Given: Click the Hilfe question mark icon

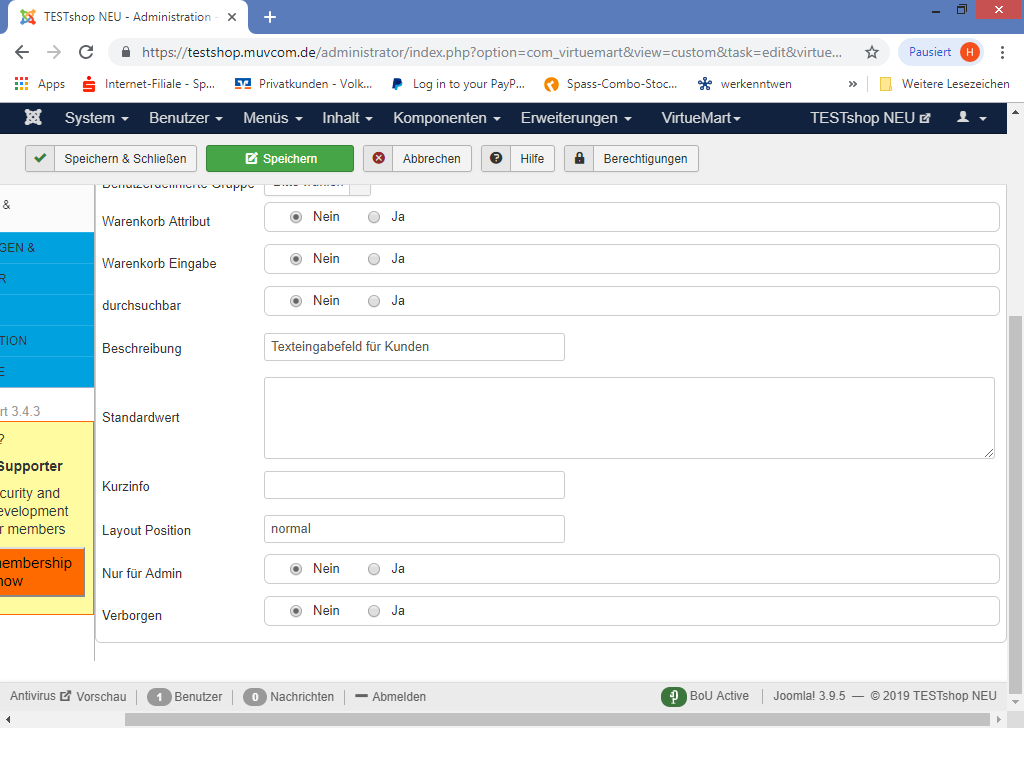Looking at the screenshot, I should [496, 159].
